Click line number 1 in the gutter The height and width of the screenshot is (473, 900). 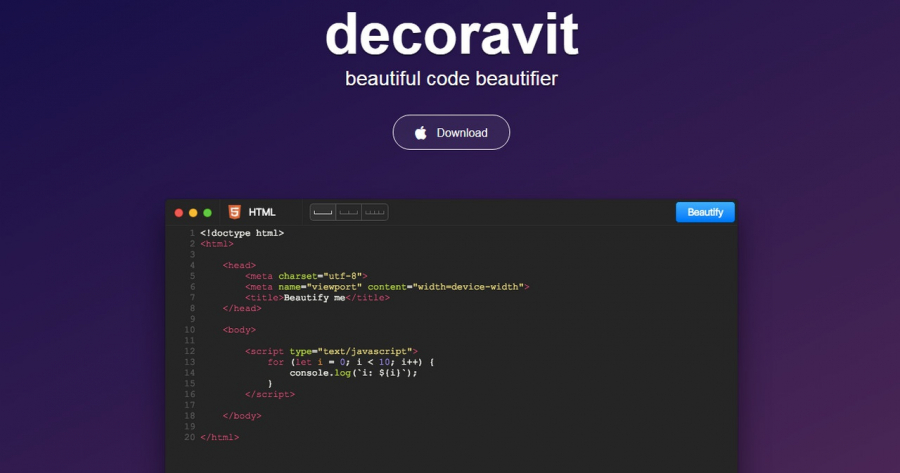192,233
